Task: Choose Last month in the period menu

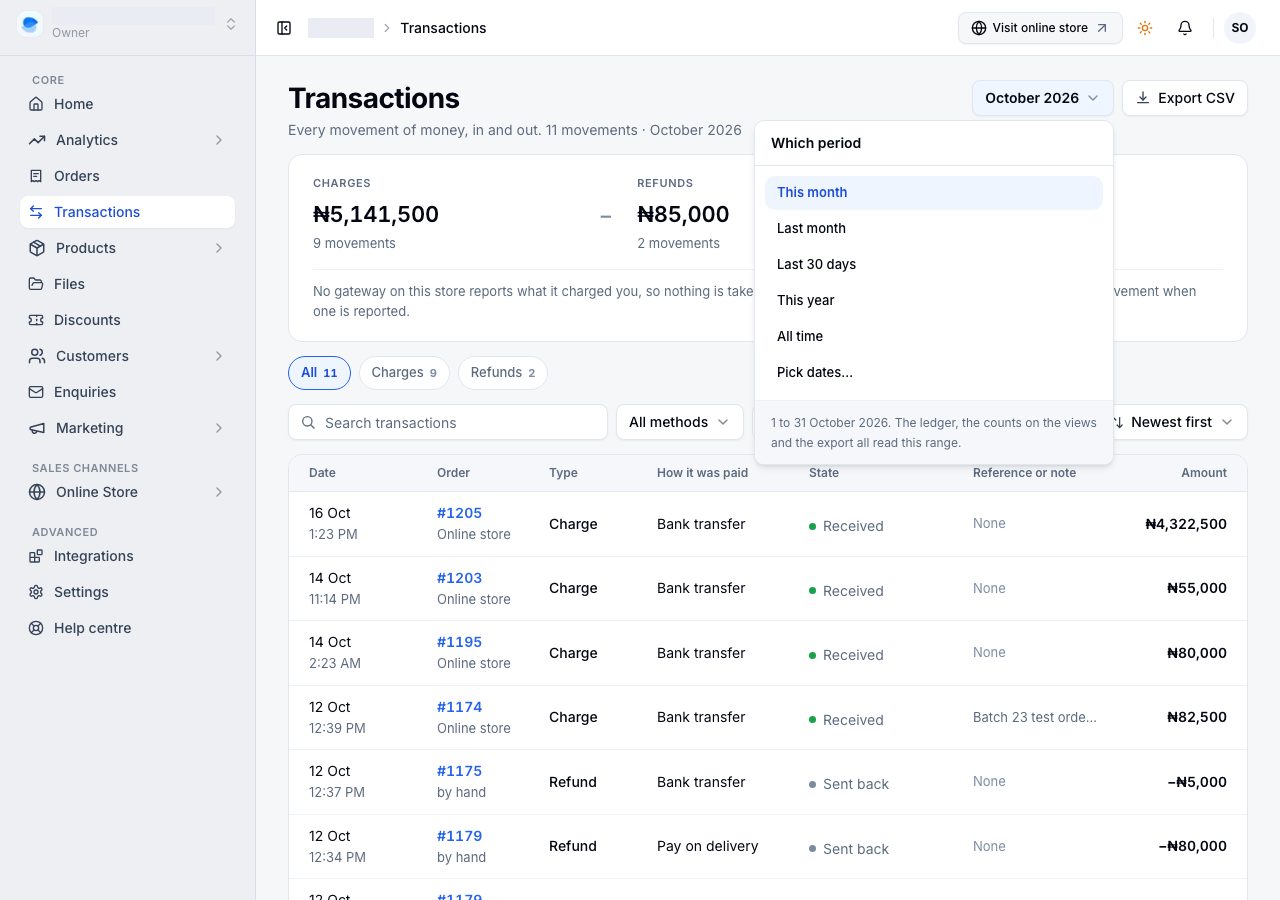Action: click(x=934, y=228)
